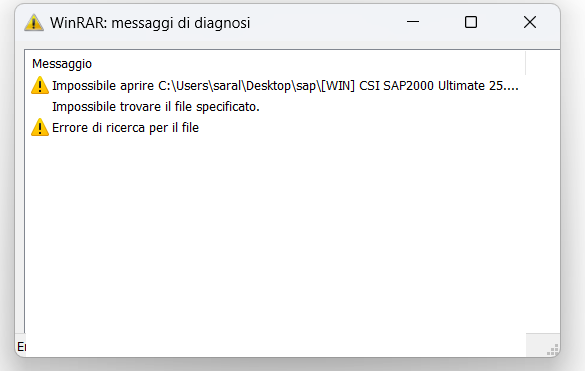Screen dimensions: 585x371
Task: Maximize the WinRAR diagnostic window
Action: (471, 22)
